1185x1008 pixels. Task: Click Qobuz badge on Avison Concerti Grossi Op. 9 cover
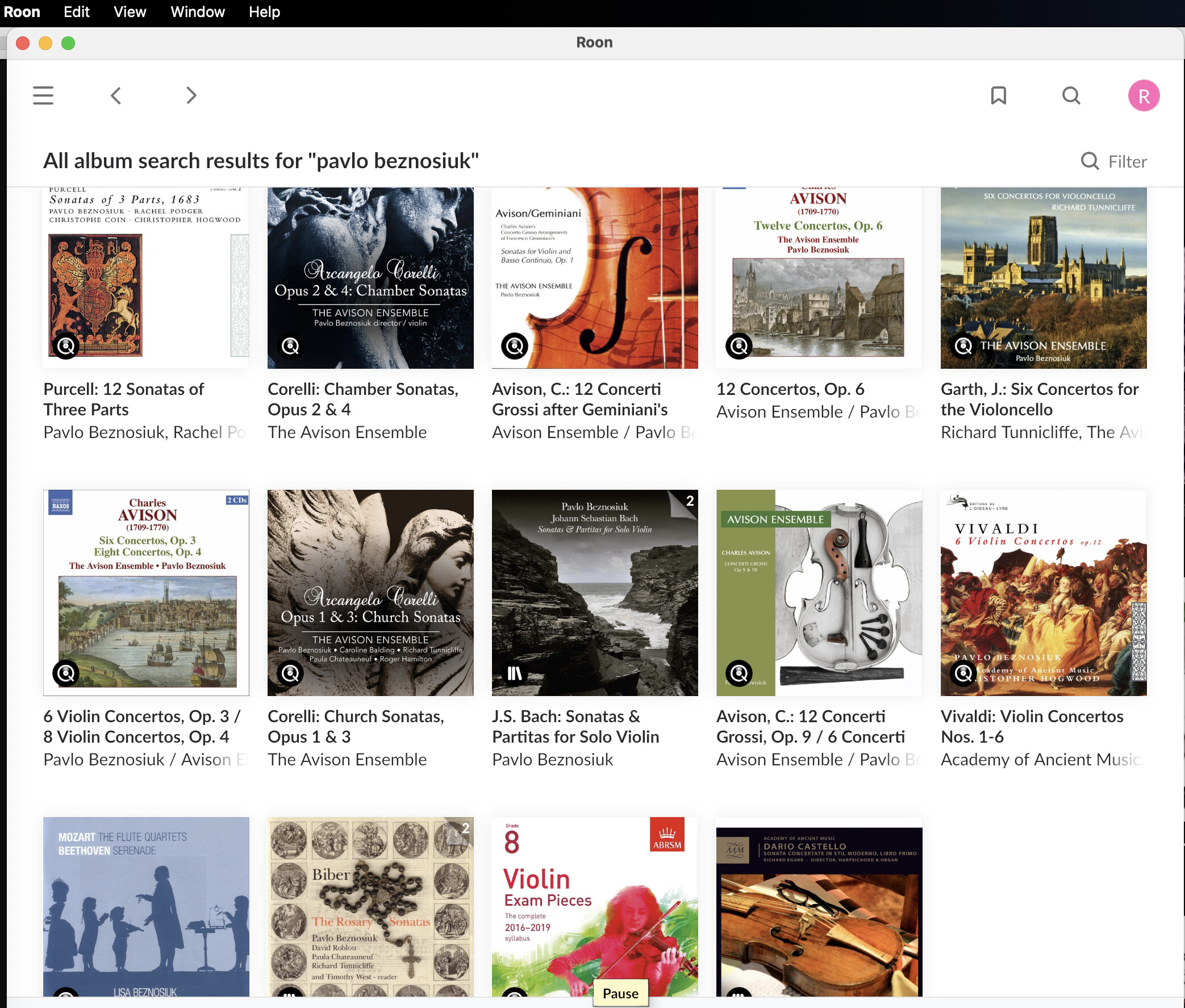[x=739, y=673]
